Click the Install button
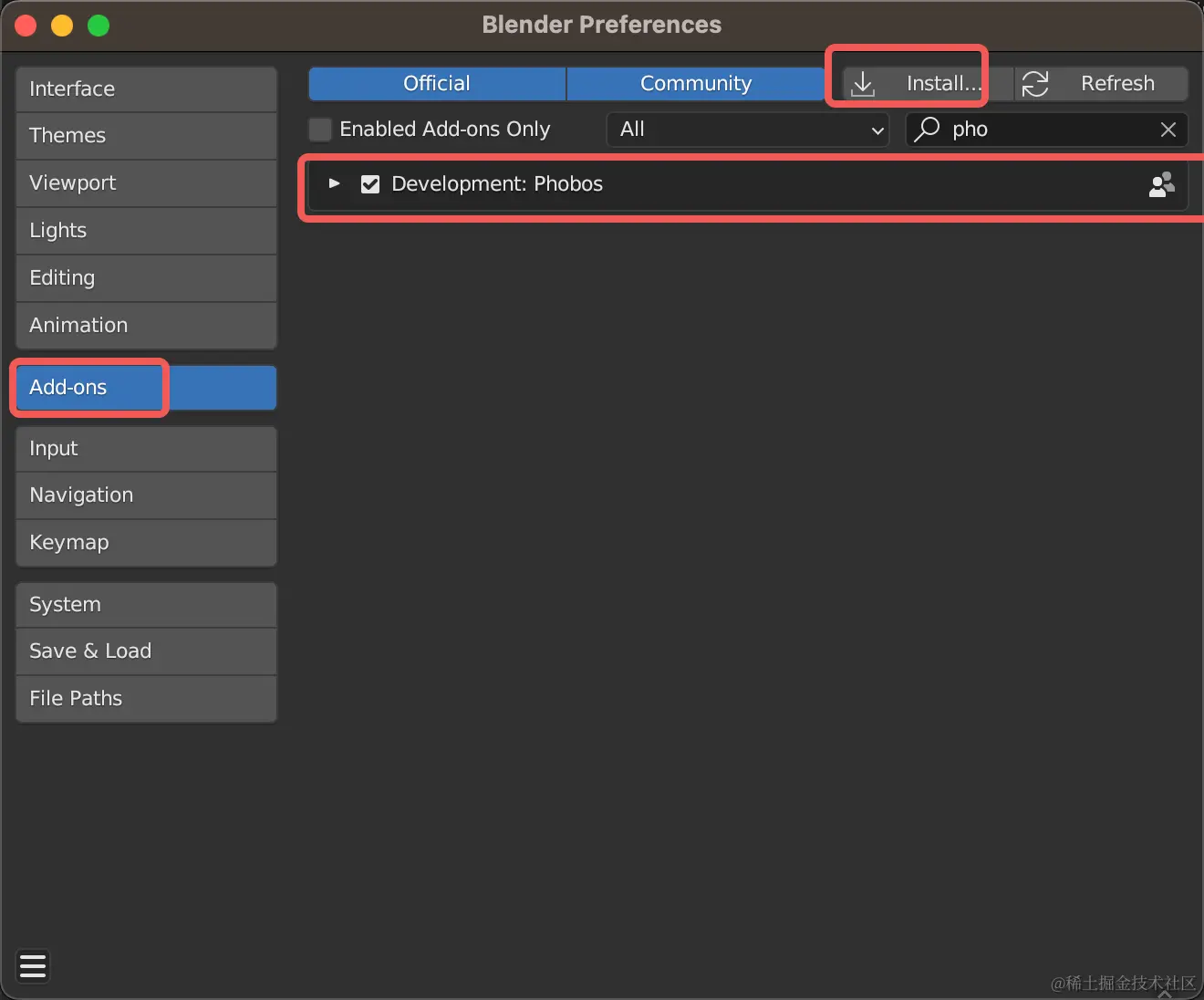Image resolution: width=1204 pixels, height=1000 pixels. click(921, 83)
